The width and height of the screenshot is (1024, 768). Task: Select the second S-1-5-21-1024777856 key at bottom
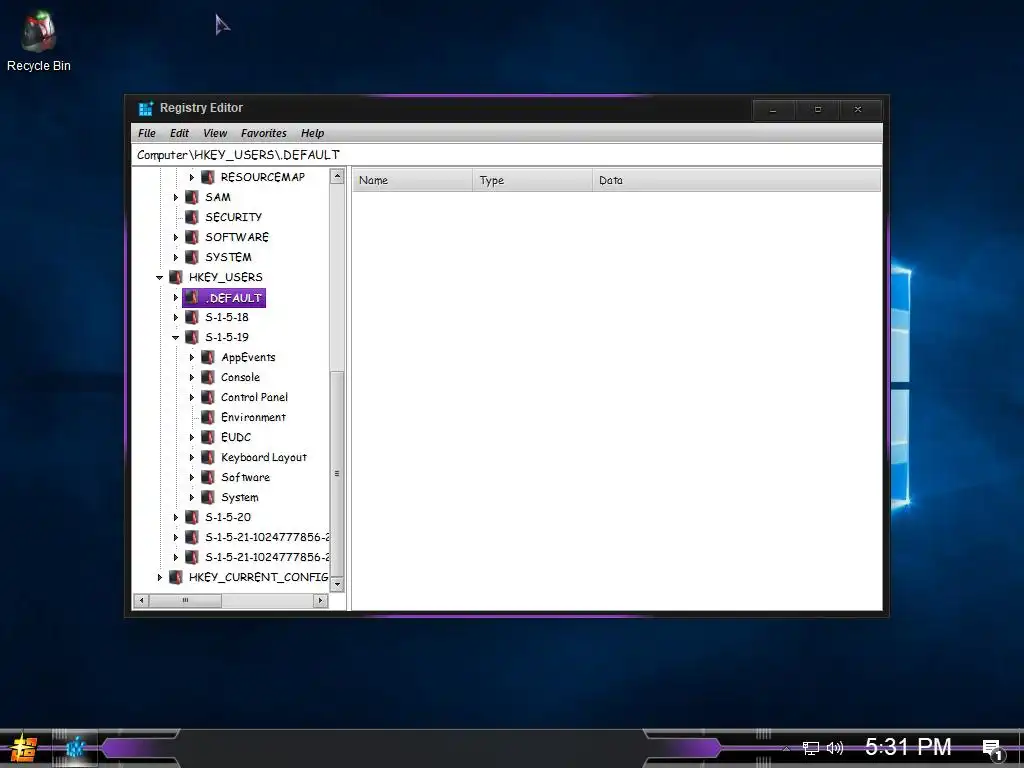click(x=266, y=557)
